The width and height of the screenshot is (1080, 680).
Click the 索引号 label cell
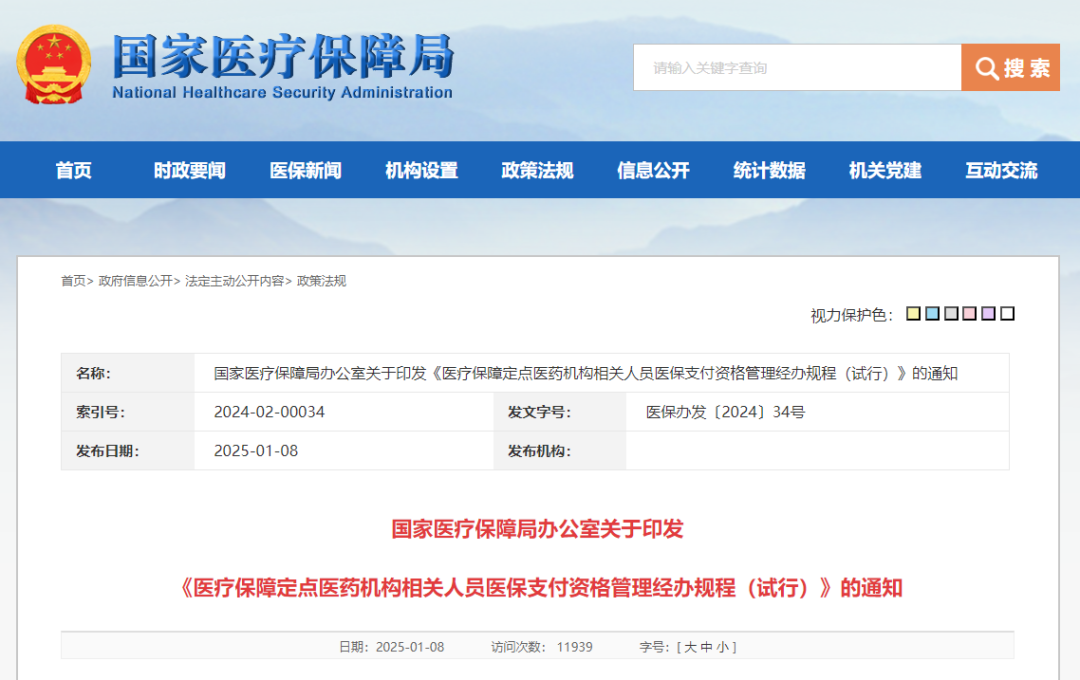tap(127, 412)
